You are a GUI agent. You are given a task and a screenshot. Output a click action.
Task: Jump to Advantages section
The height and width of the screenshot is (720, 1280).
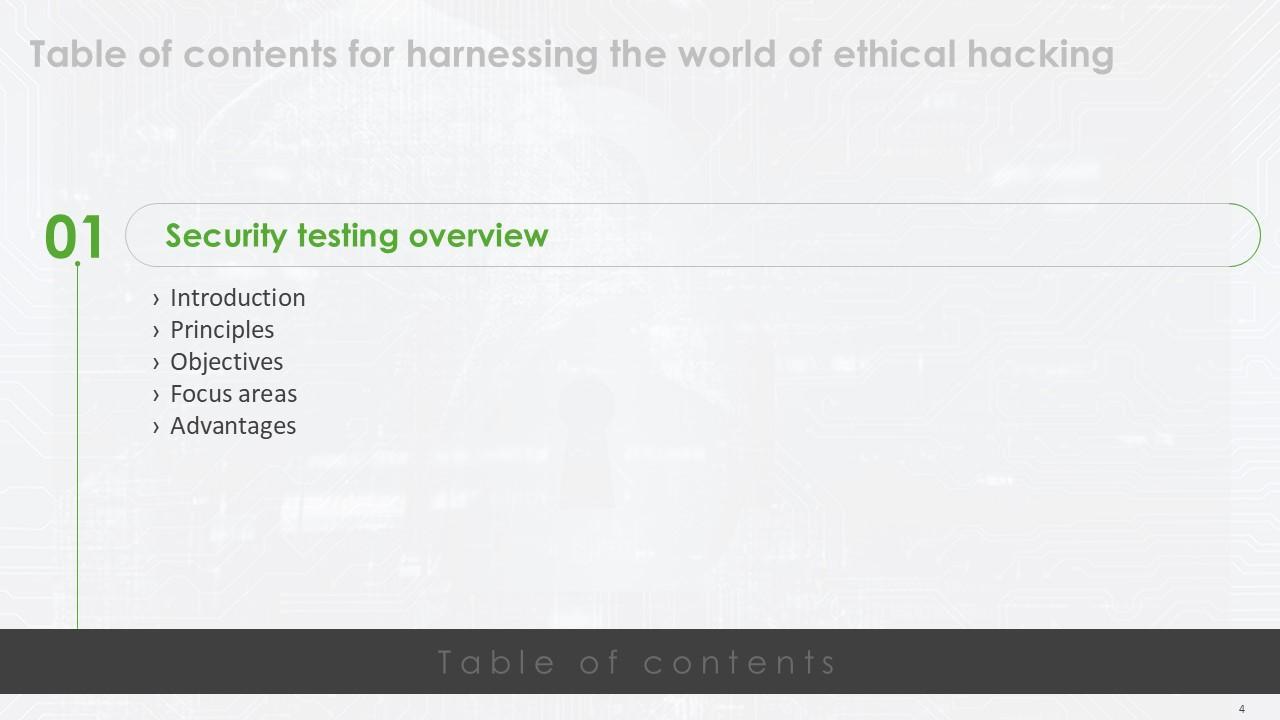(233, 426)
